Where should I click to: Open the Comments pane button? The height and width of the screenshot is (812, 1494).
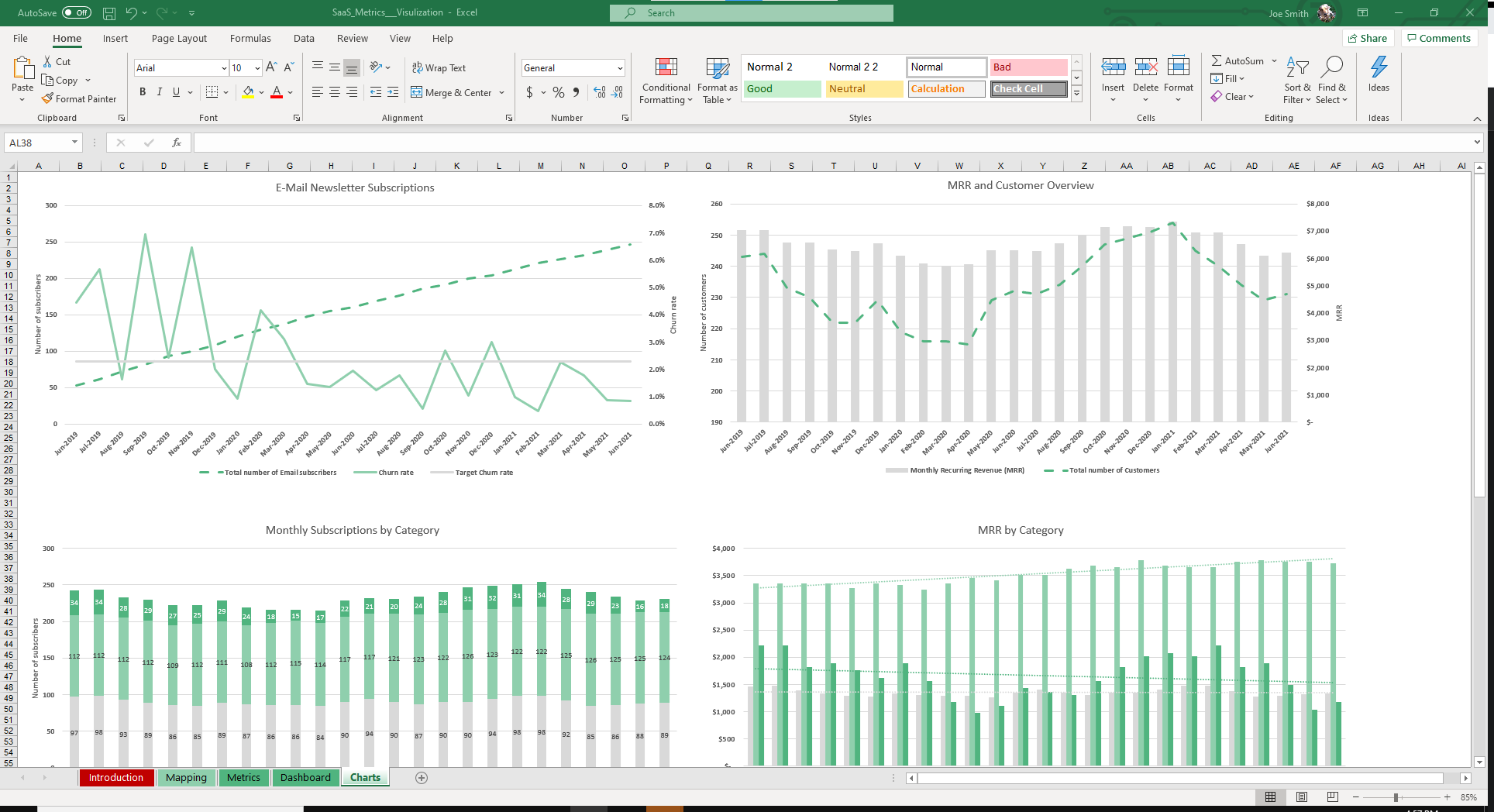coord(1439,38)
